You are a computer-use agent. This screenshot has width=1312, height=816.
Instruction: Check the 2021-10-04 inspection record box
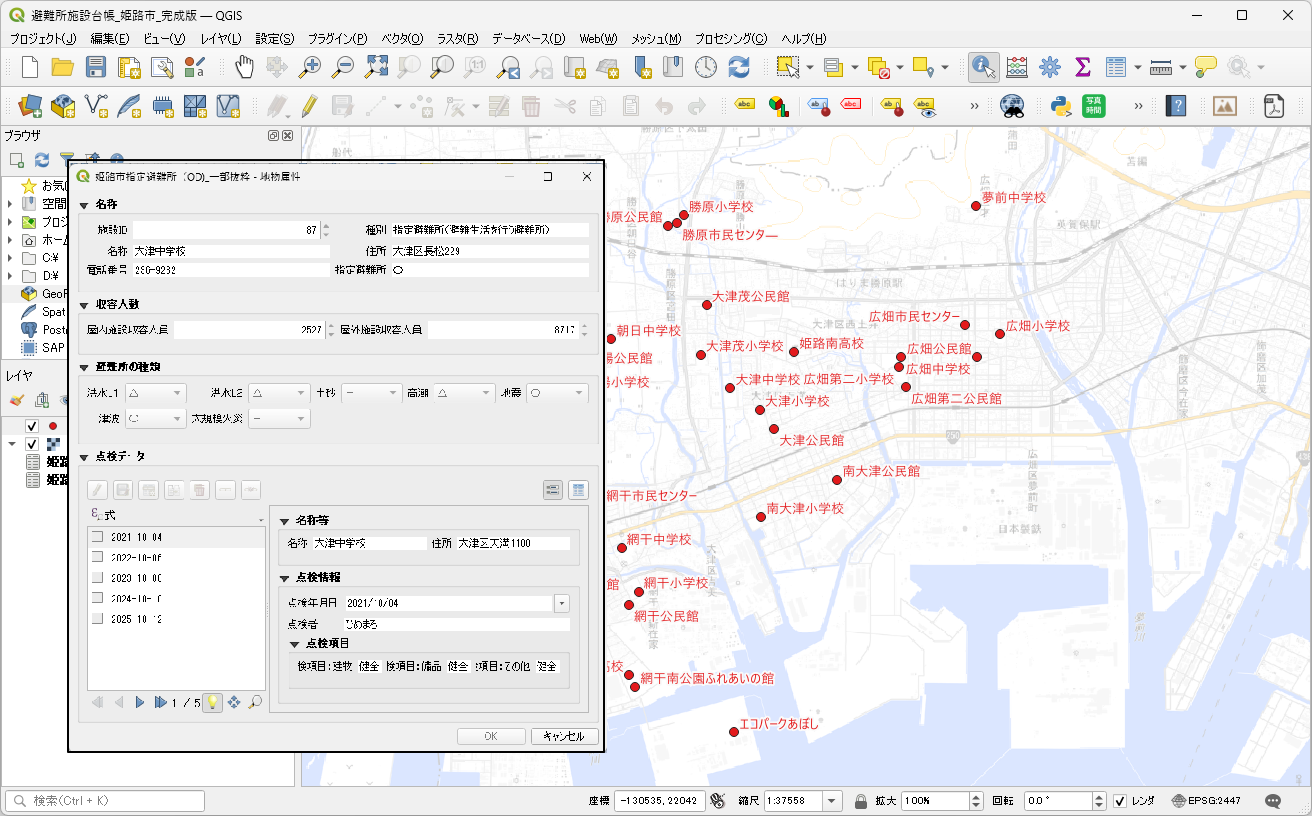pos(97,537)
